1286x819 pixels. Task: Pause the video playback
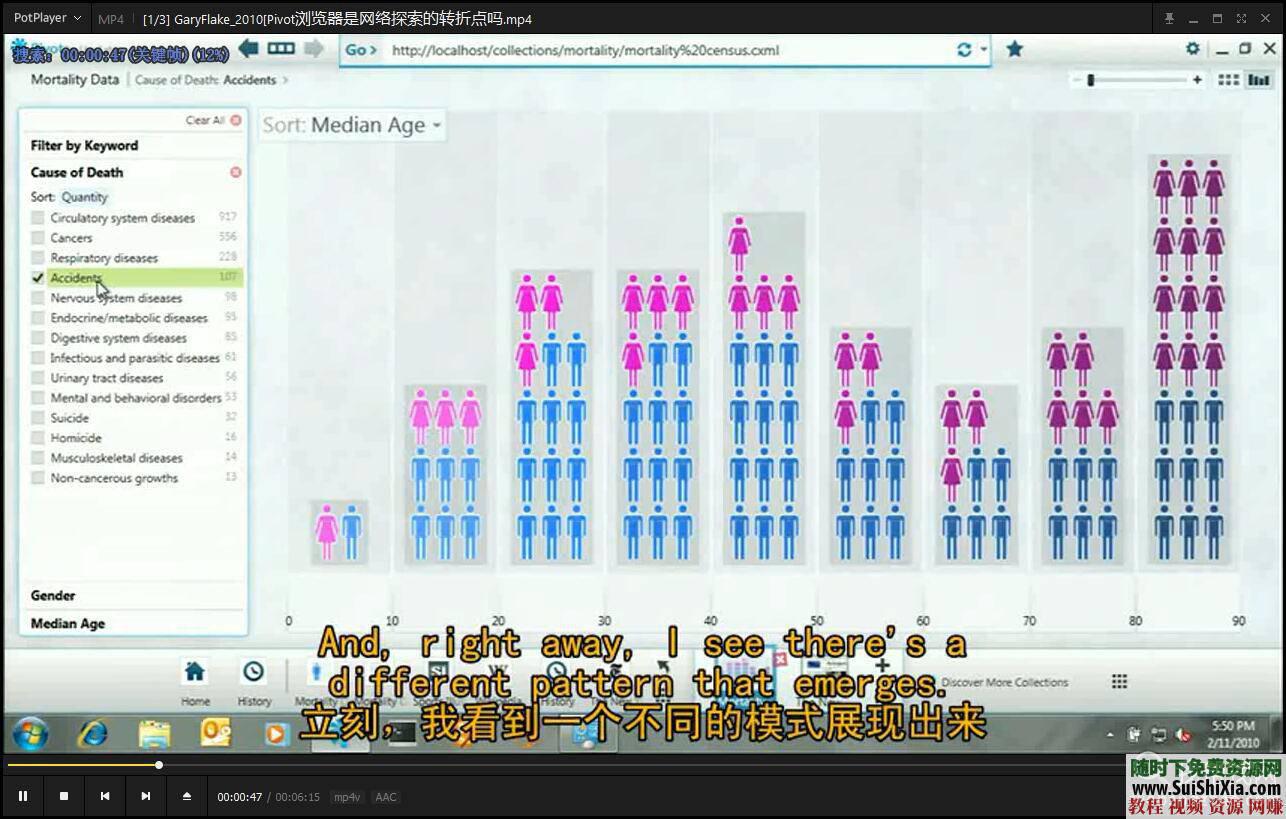[23, 796]
